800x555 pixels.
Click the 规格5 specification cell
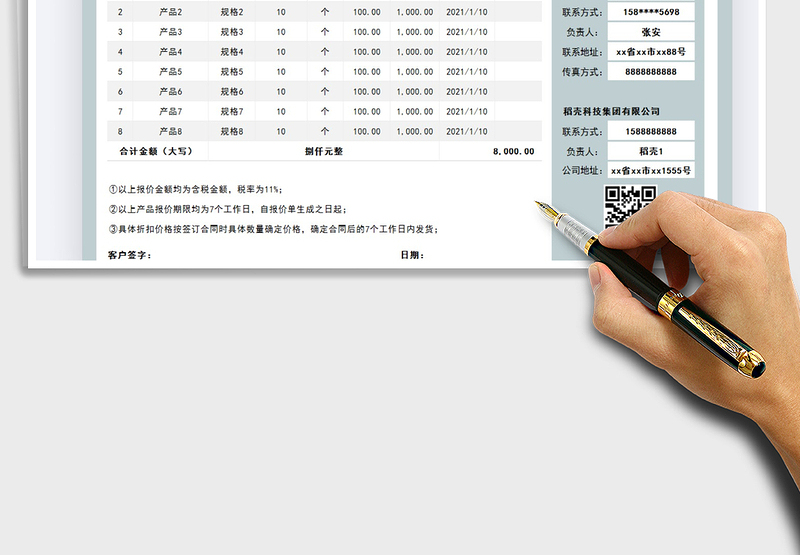pyautogui.click(x=232, y=71)
